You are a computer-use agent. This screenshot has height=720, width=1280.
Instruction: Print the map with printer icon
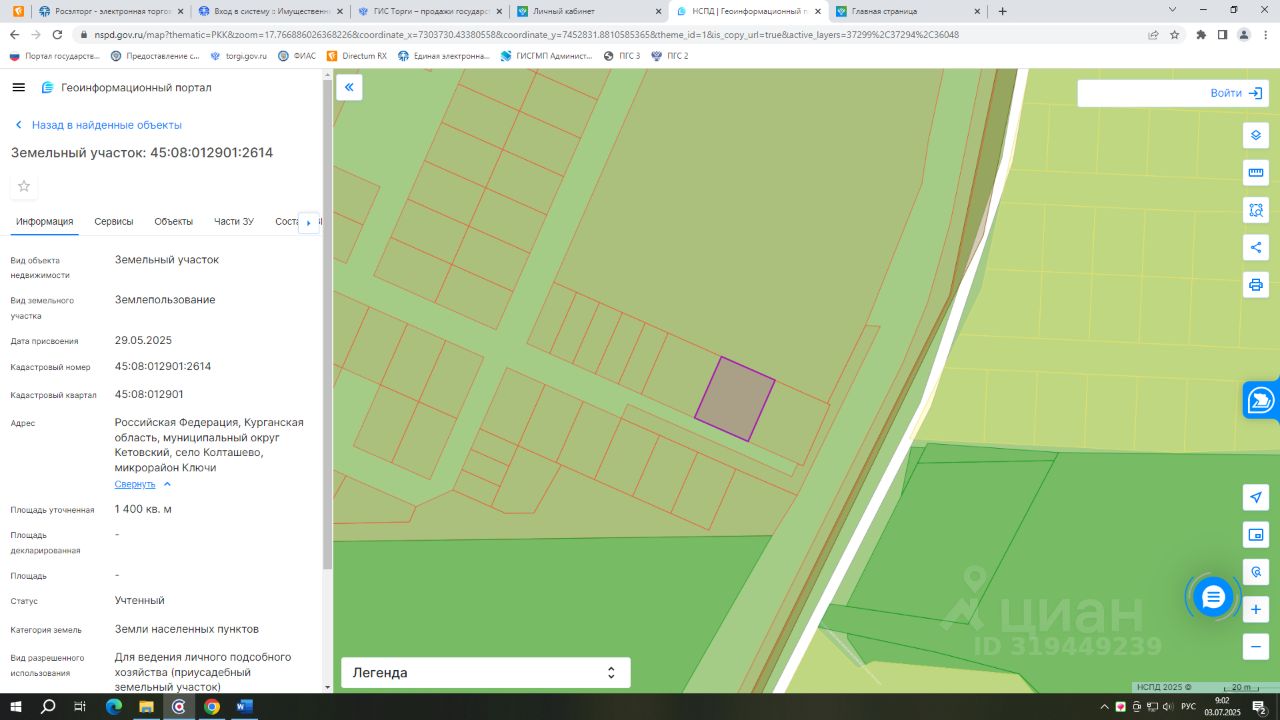(x=1256, y=285)
